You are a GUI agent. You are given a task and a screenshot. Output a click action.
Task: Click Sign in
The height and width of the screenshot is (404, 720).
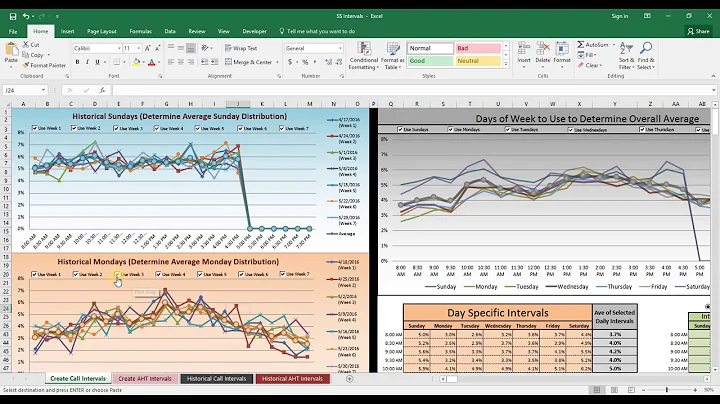coord(619,16)
